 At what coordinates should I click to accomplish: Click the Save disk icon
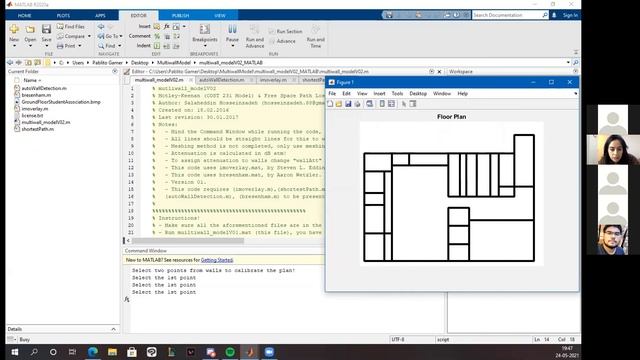[x=47, y=29]
